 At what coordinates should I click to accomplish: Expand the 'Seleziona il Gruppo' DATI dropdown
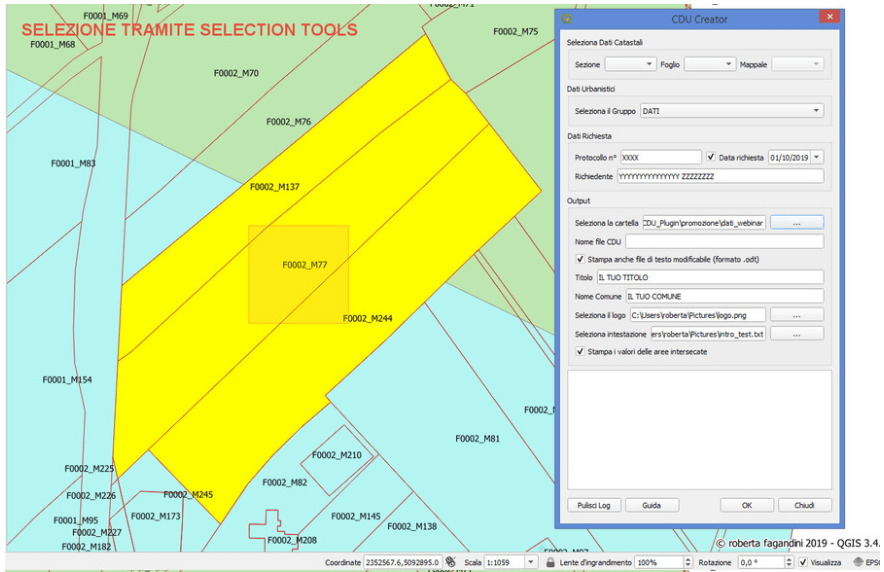coord(731,111)
